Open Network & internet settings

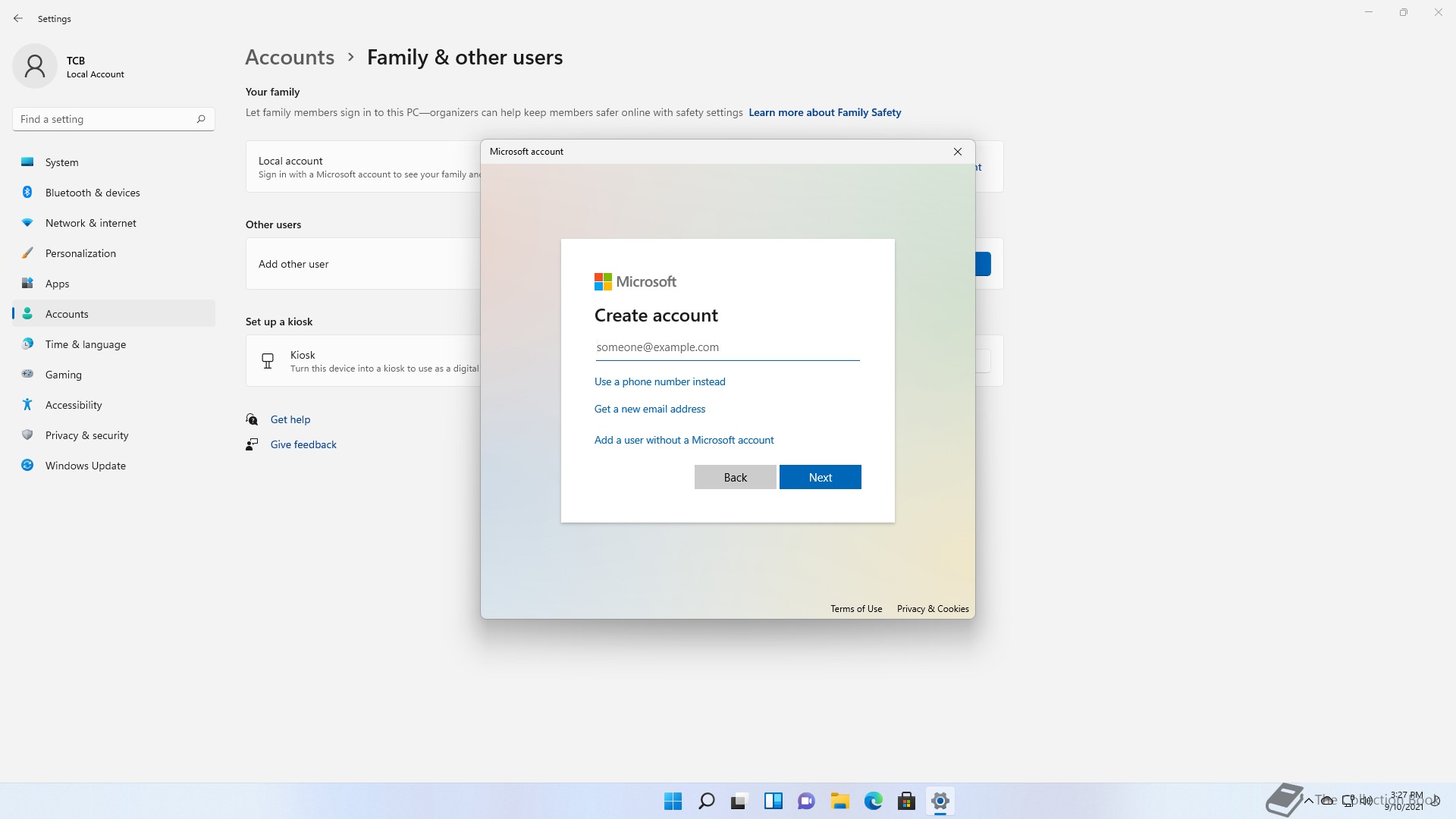[114, 223]
